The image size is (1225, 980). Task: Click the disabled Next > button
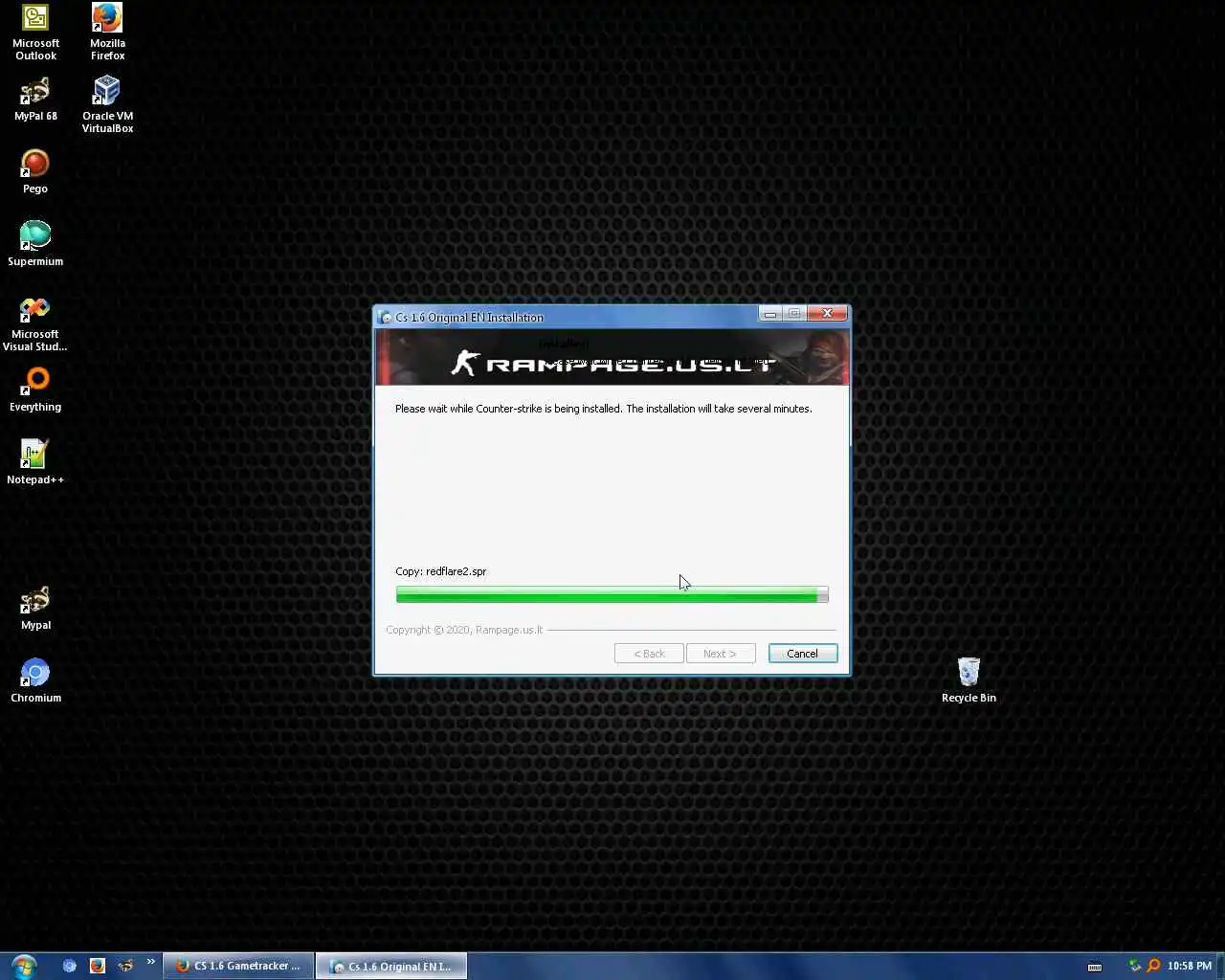pos(720,654)
